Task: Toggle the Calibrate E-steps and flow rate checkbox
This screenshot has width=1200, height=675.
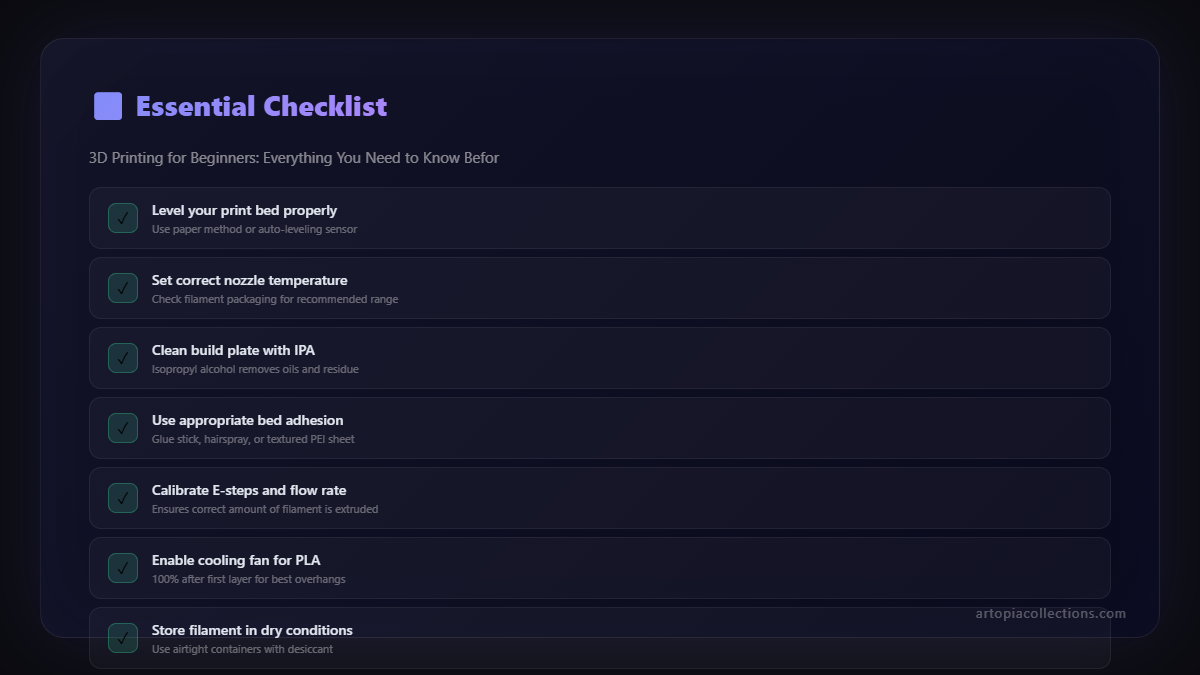Action: 123,498
